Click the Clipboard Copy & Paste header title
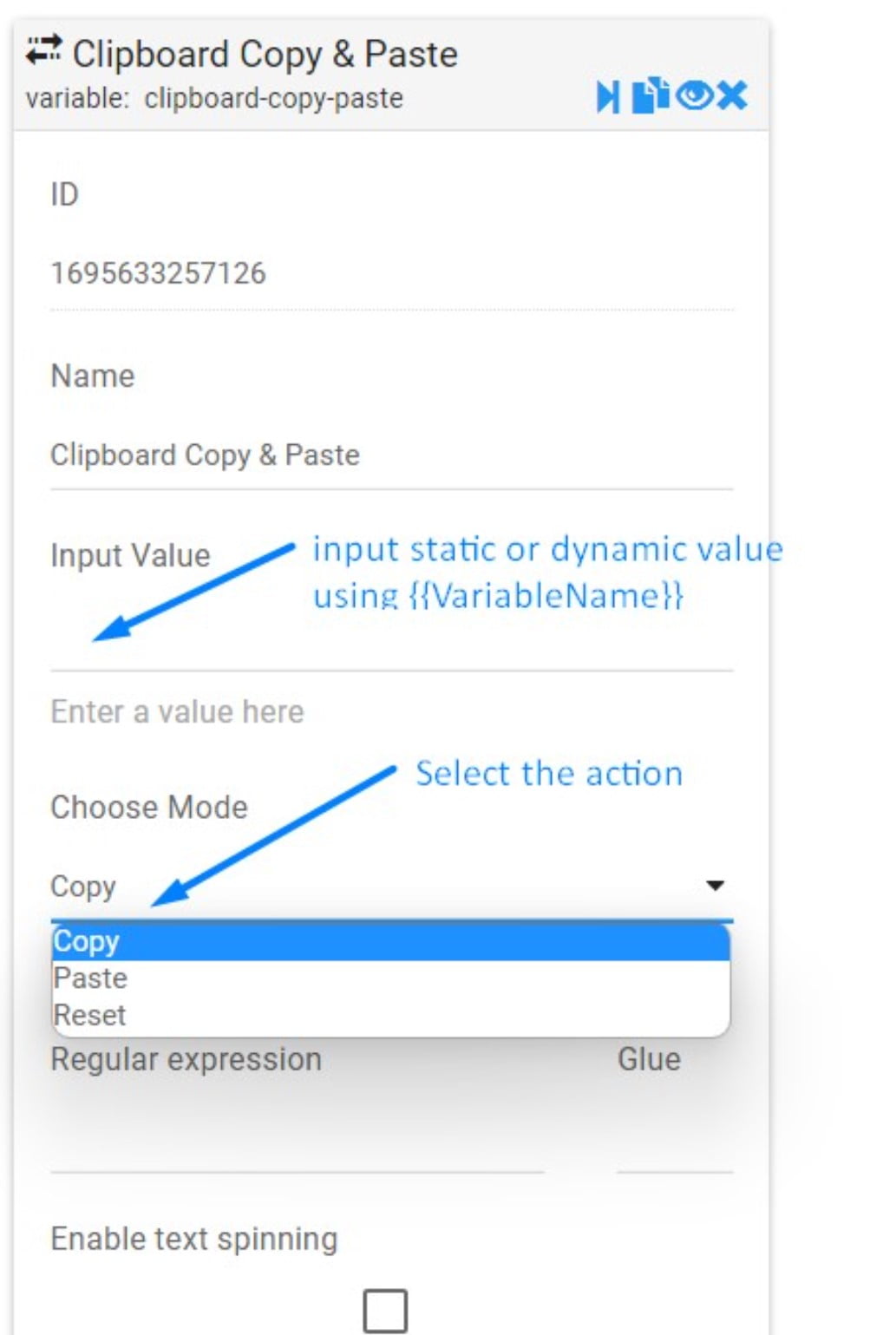Screen dimensions: 896x1335 click(265, 55)
